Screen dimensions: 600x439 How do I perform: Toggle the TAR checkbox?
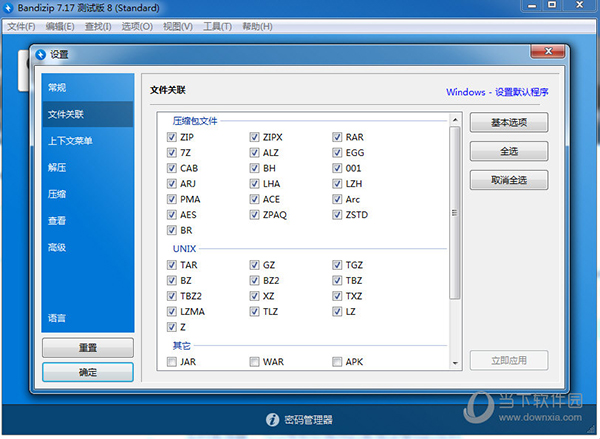pyautogui.click(x=172, y=265)
